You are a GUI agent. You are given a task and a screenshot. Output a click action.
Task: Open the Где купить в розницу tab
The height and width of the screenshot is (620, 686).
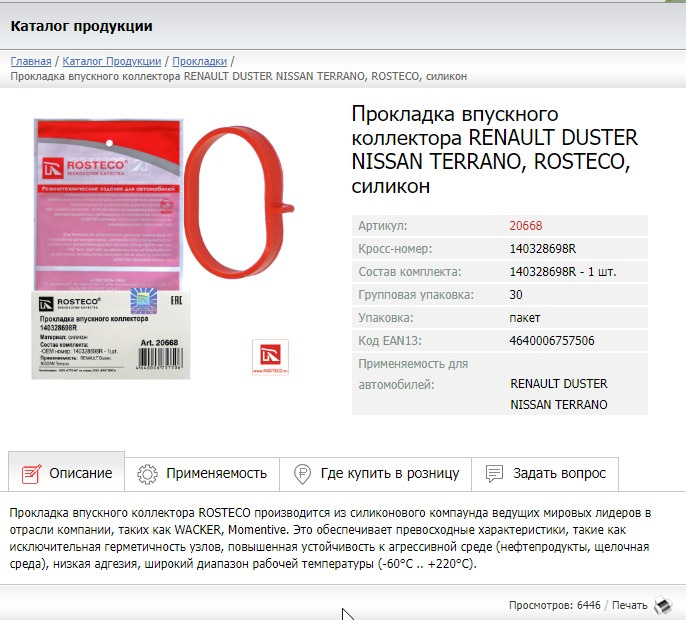tap(375, 473)
